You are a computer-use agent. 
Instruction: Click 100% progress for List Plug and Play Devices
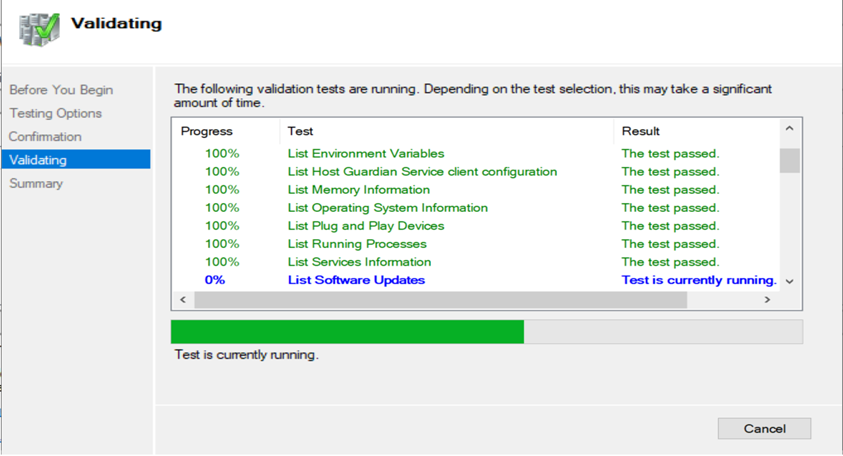222,226
